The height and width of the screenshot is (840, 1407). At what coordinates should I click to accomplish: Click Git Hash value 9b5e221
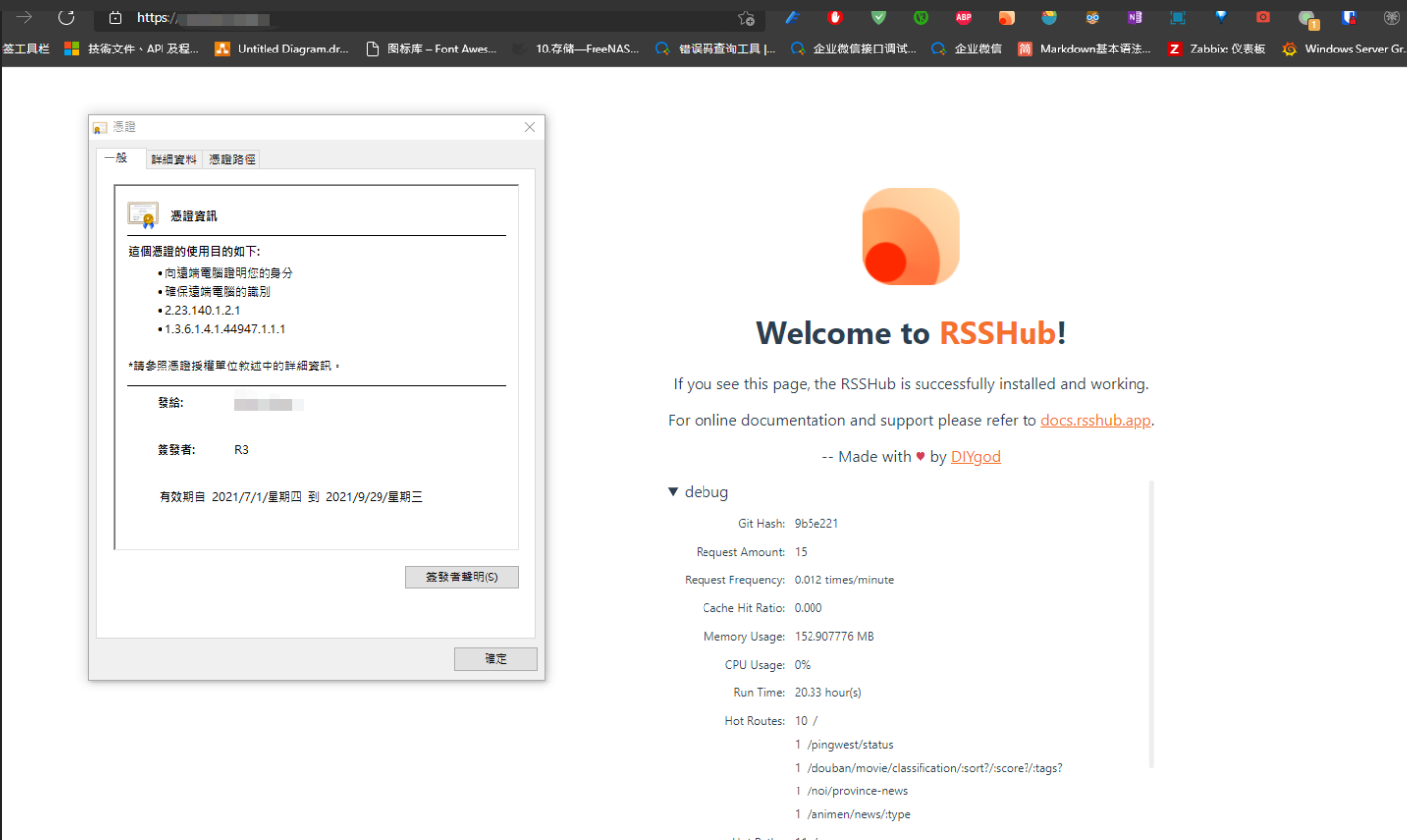coord(816,523)
